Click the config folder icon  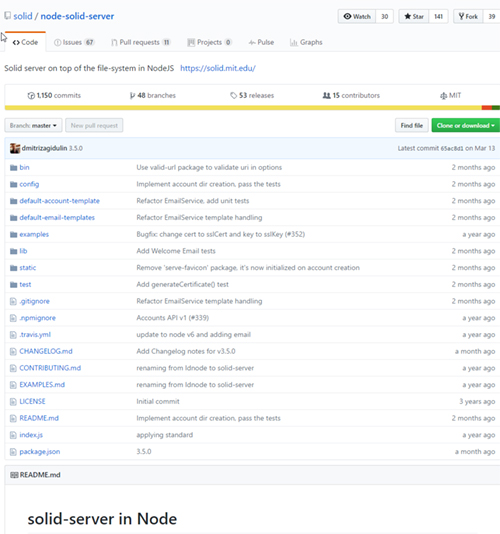tap(13, 184)
